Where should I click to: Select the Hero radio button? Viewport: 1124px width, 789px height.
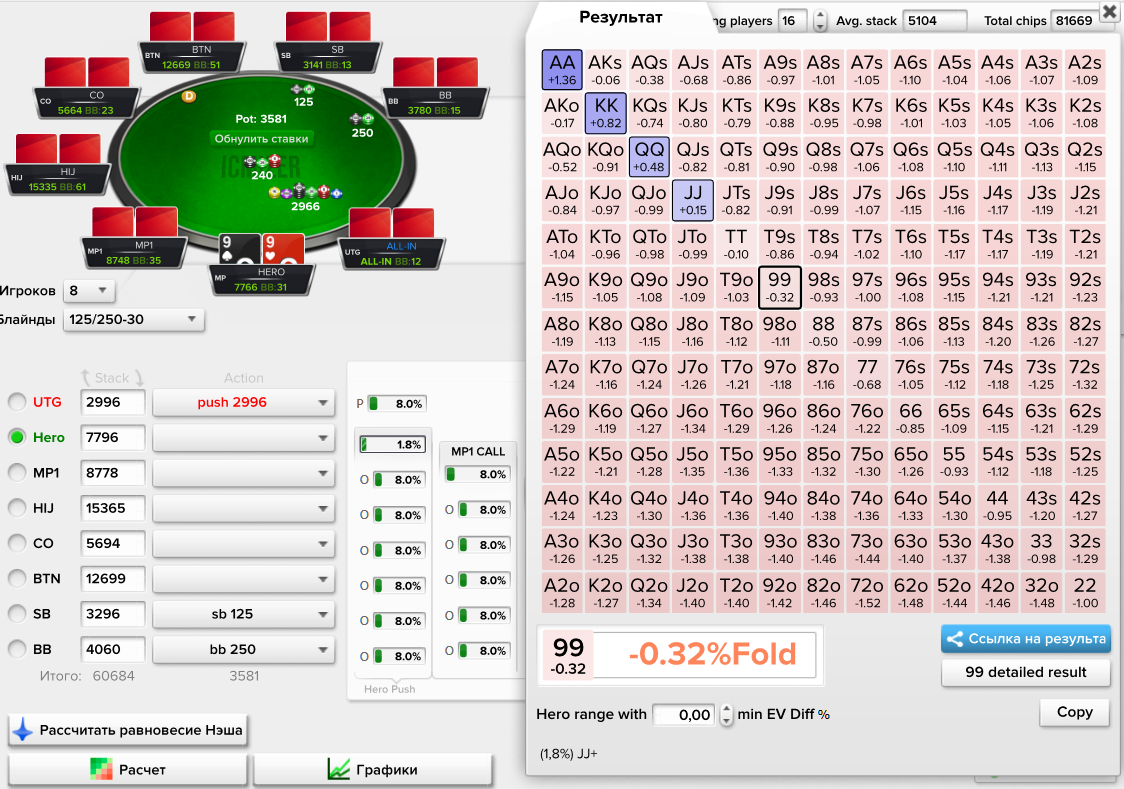pyautogui.click(x=17, y=437)
